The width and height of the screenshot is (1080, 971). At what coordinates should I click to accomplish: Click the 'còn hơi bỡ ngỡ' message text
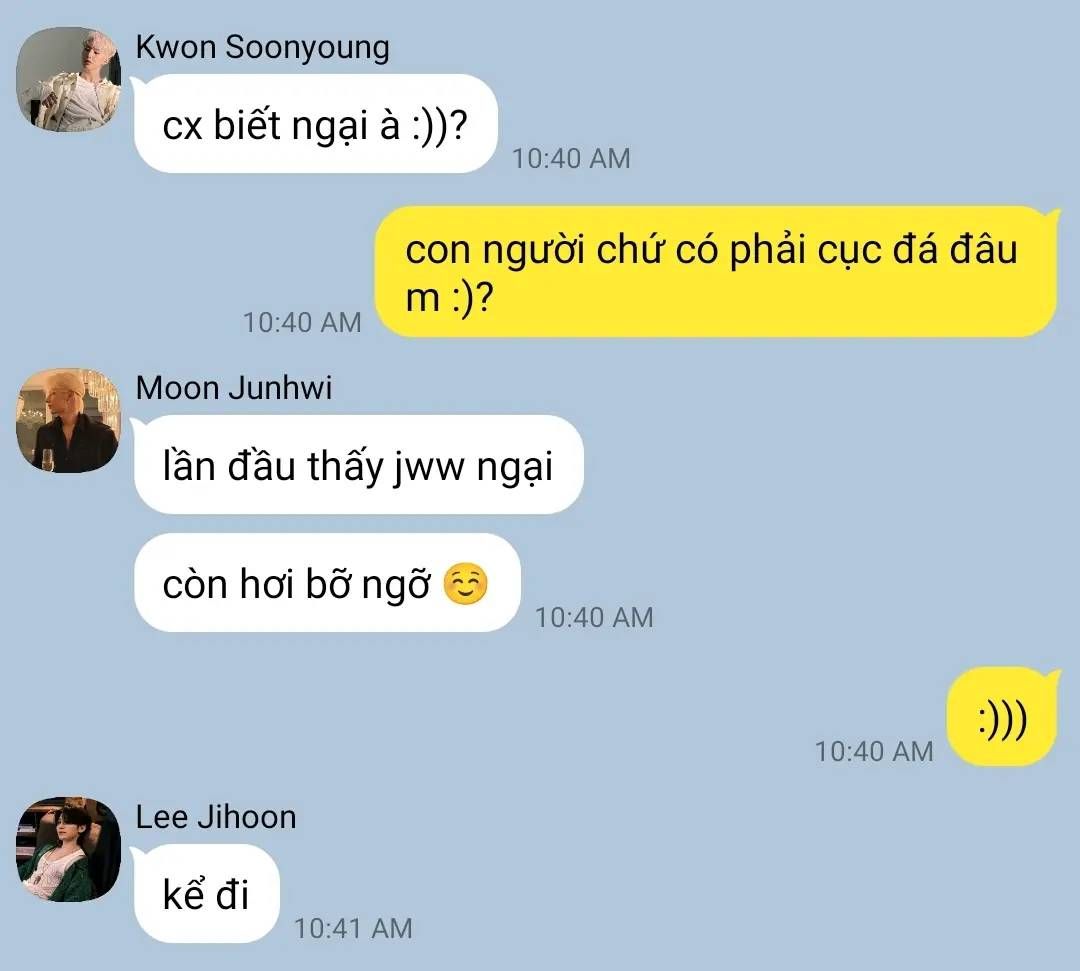(x=296, y=585)
